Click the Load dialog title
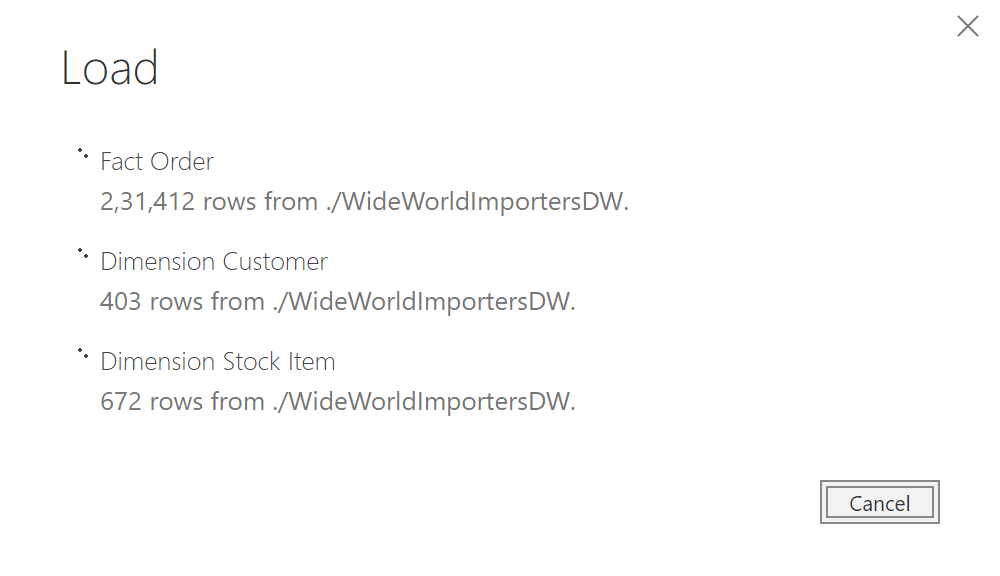1000x576 pixels. 110,69
